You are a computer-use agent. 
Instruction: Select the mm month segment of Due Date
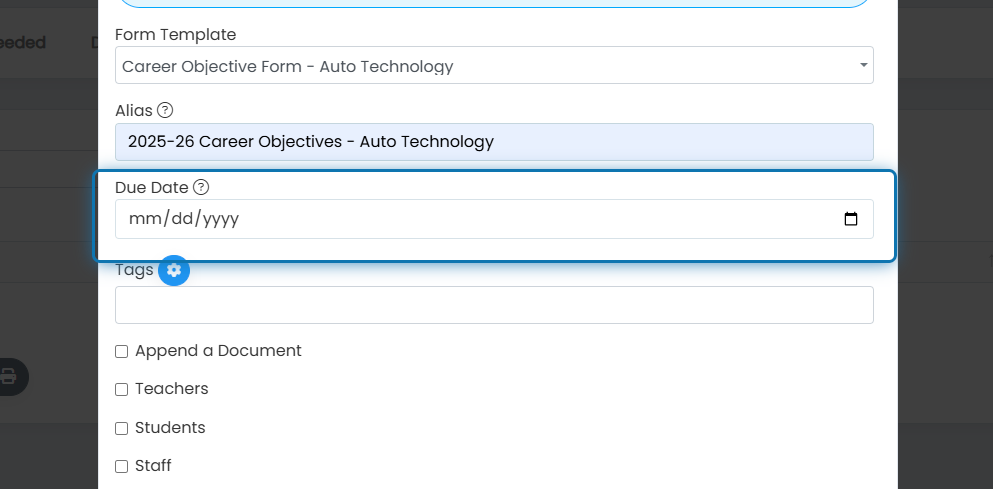[x=145, y=219]
